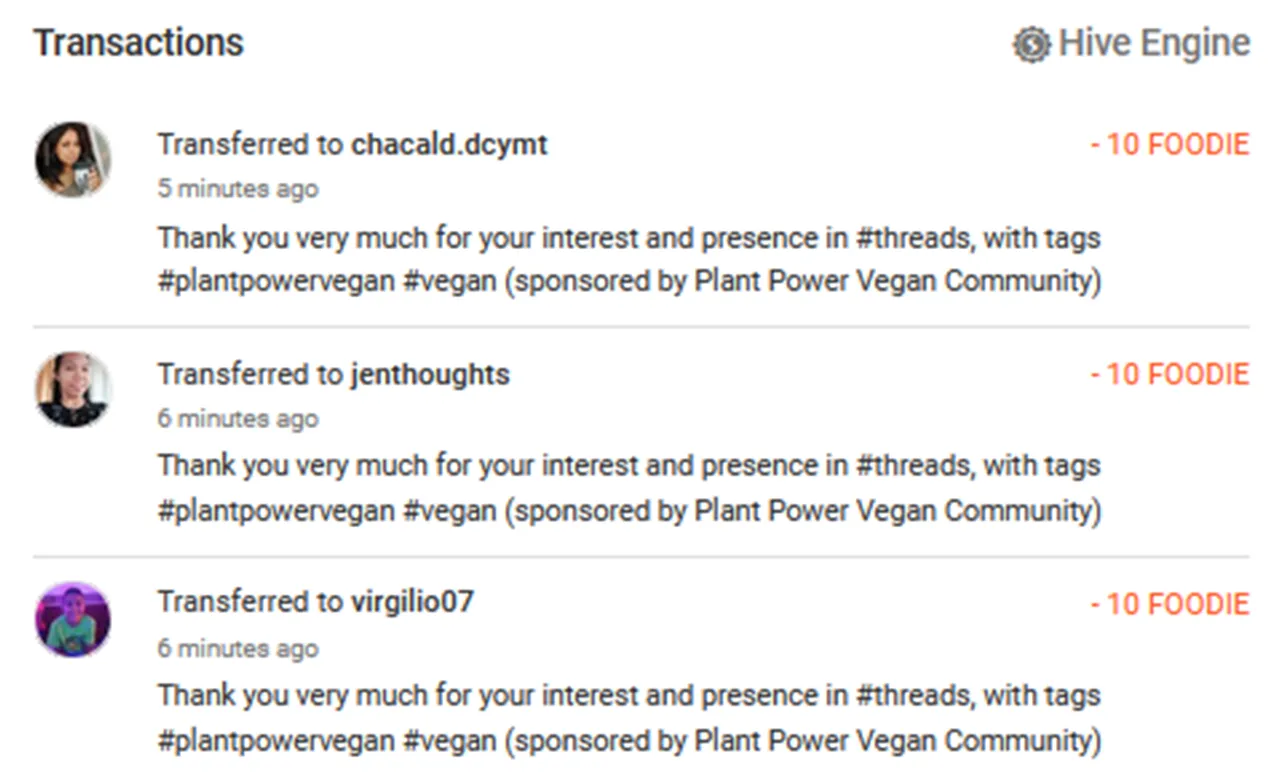
Task: Click #plantpowervegan hashtag in virgilio07 memo
Action: [276, 741]
